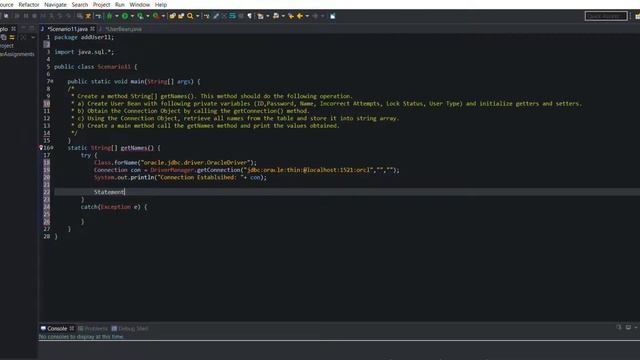
Task: Click Collapse All in Package Explorer
Action: tap(3, 37)
